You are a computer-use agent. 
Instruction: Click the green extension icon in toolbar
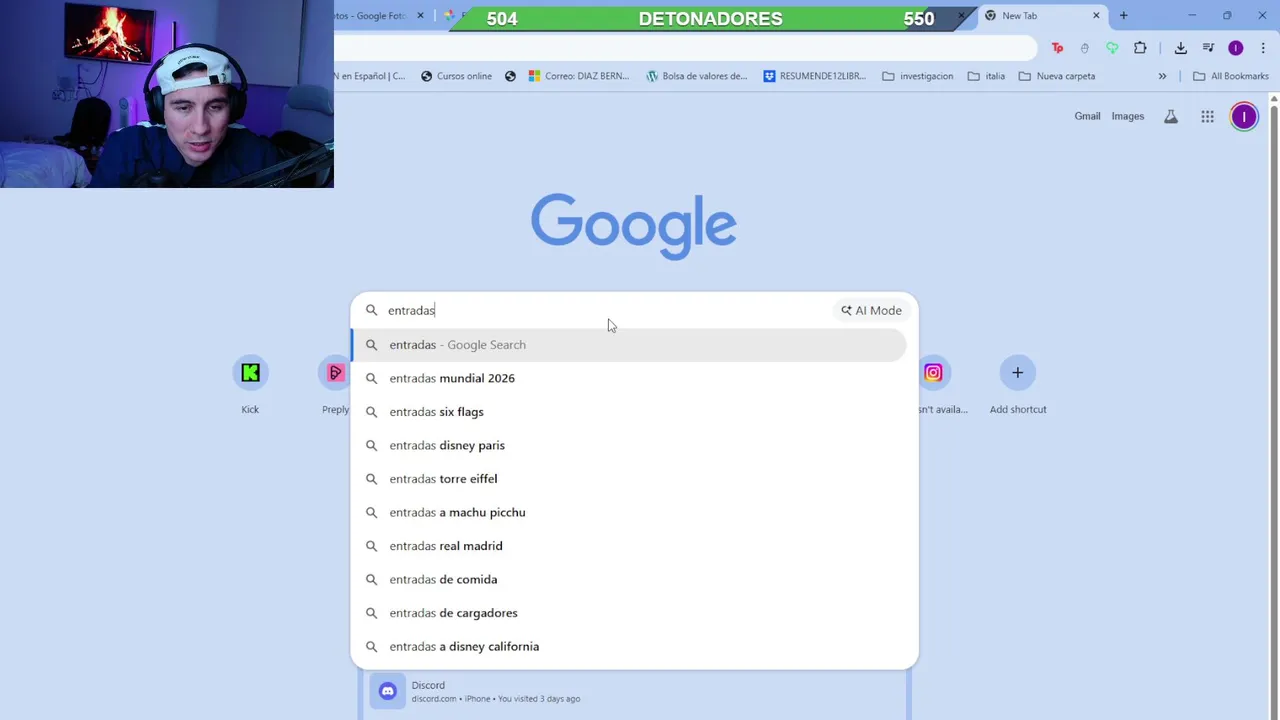1112,48
